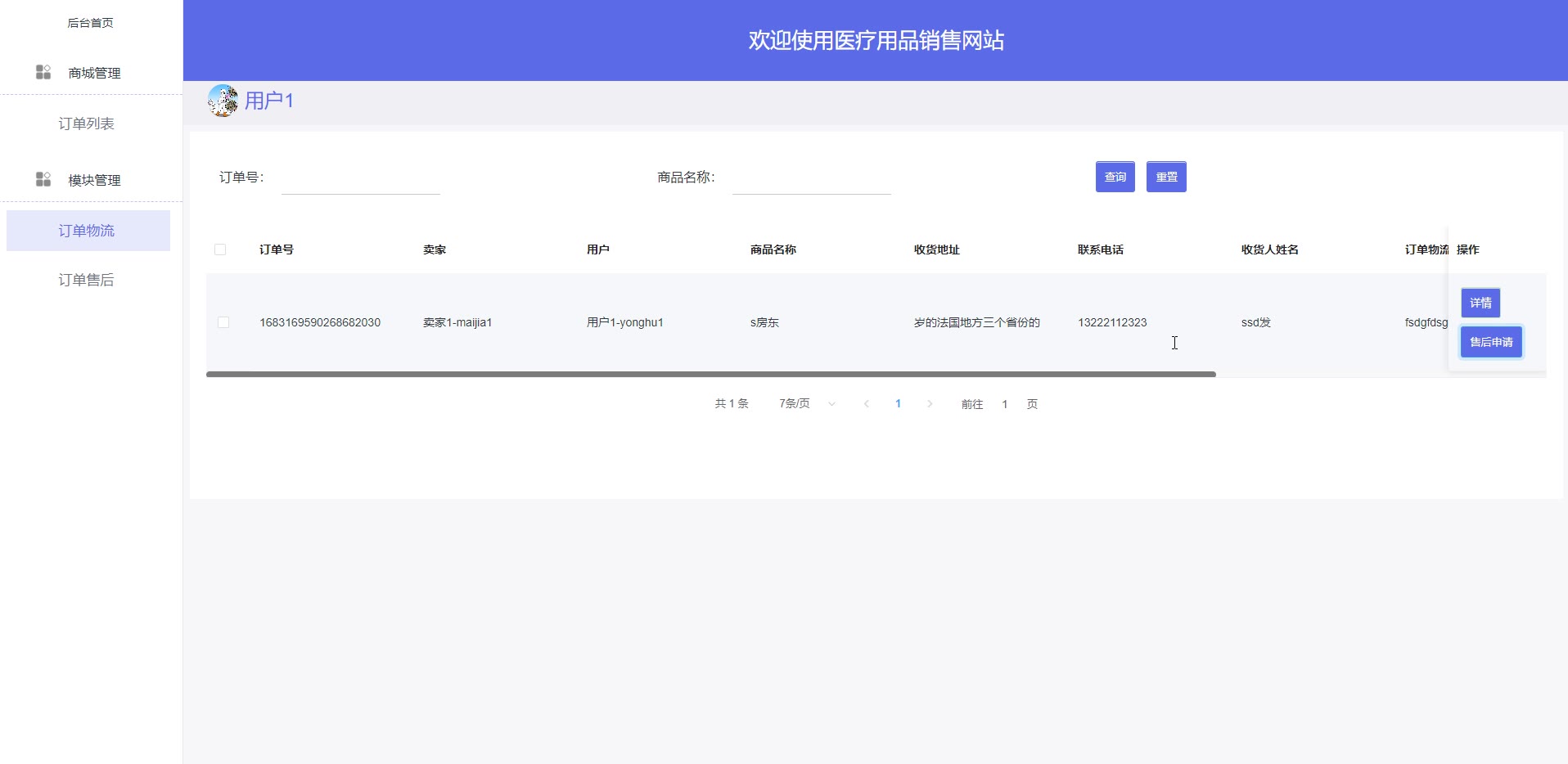Go to previous page arrow
The image size is (1568, 764).
[x=867, y=404]
